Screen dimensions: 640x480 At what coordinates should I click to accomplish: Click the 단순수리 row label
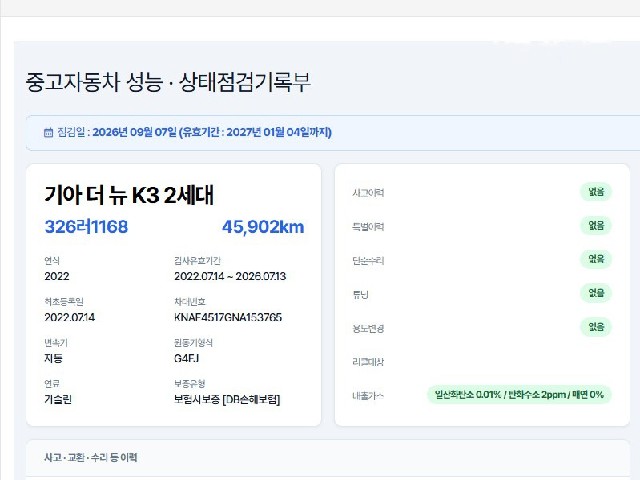368,260
